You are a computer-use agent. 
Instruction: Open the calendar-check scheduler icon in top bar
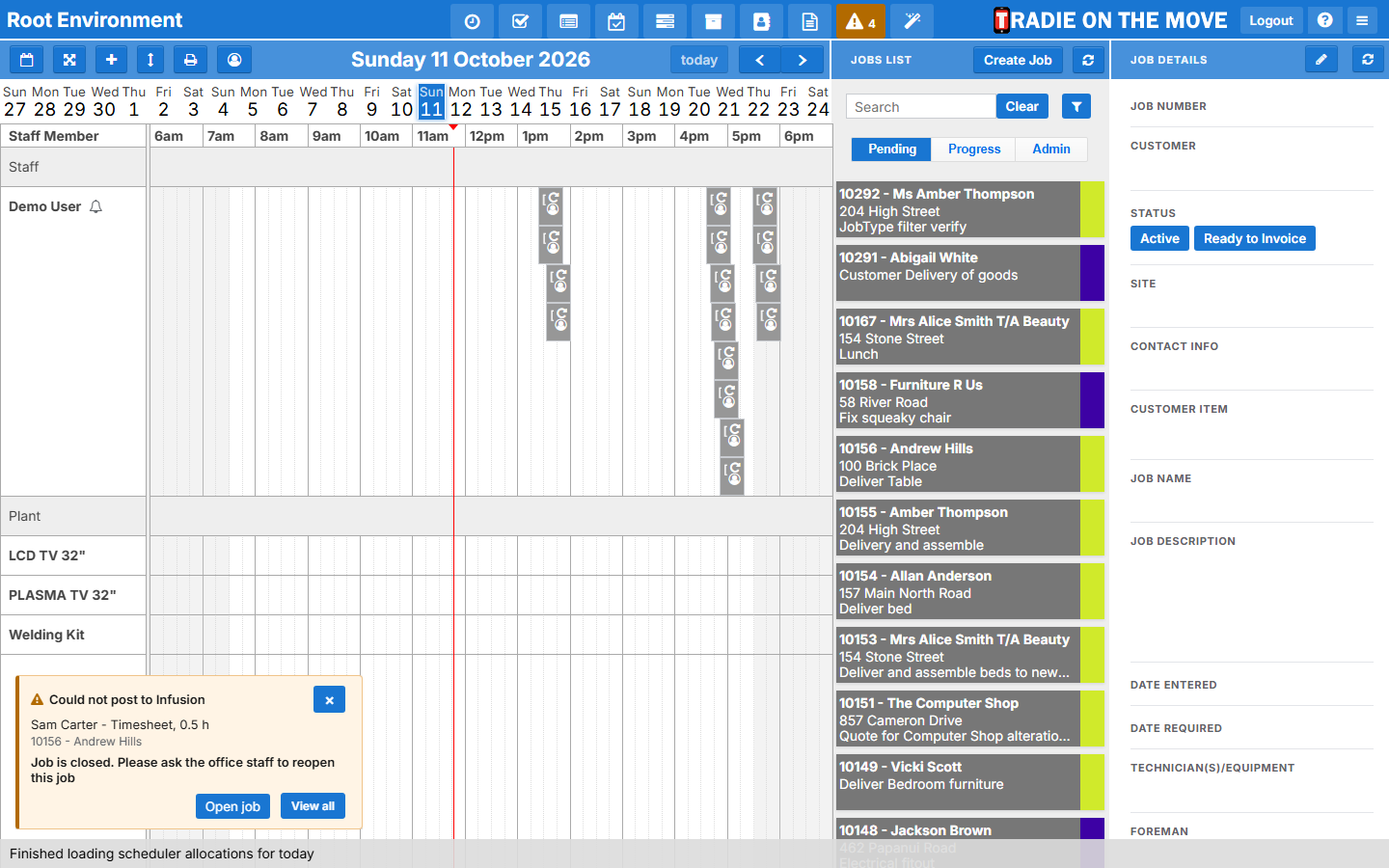point(616,20)
